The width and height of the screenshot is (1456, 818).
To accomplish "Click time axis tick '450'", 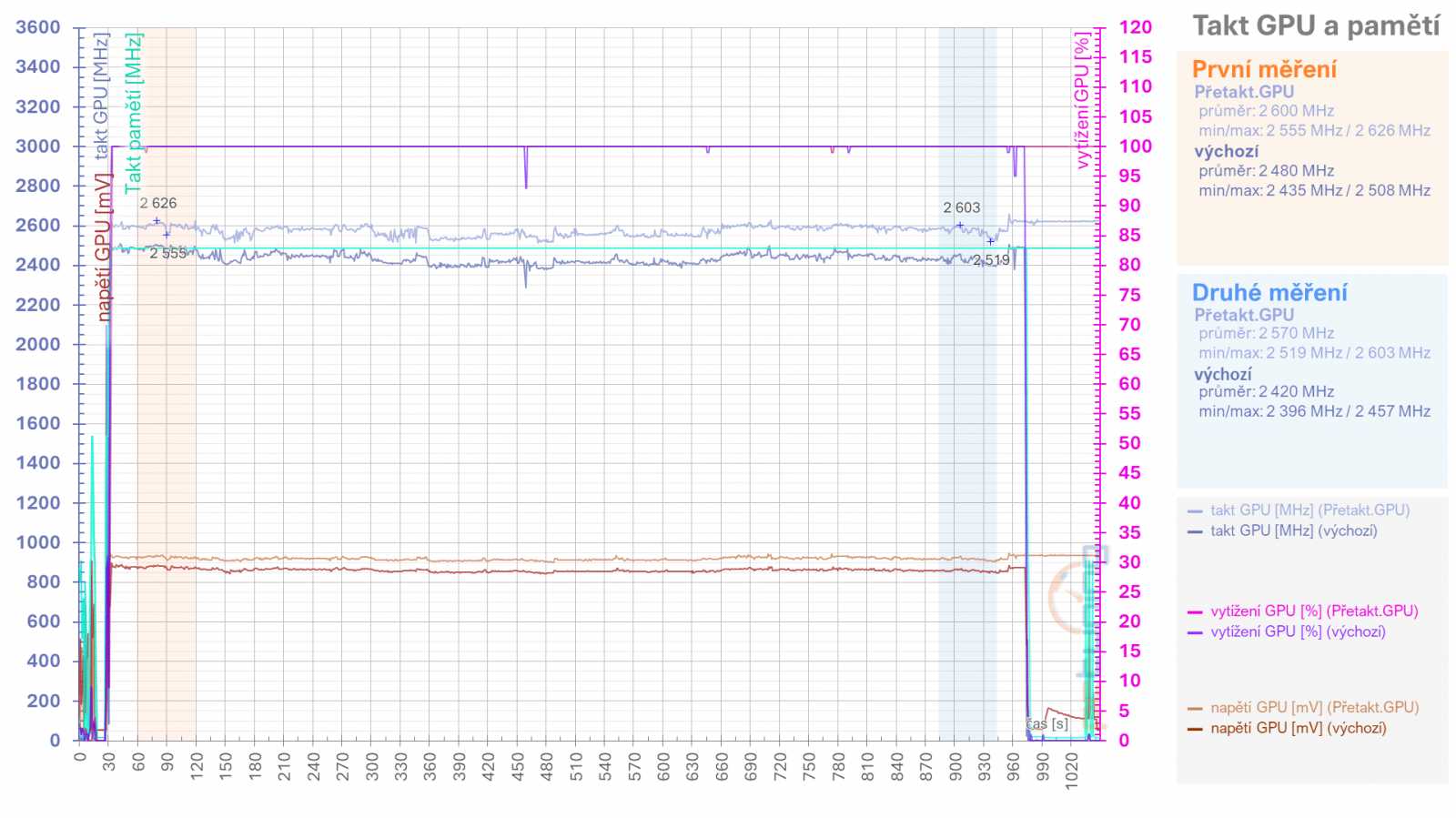I will (x=518, y=767).
